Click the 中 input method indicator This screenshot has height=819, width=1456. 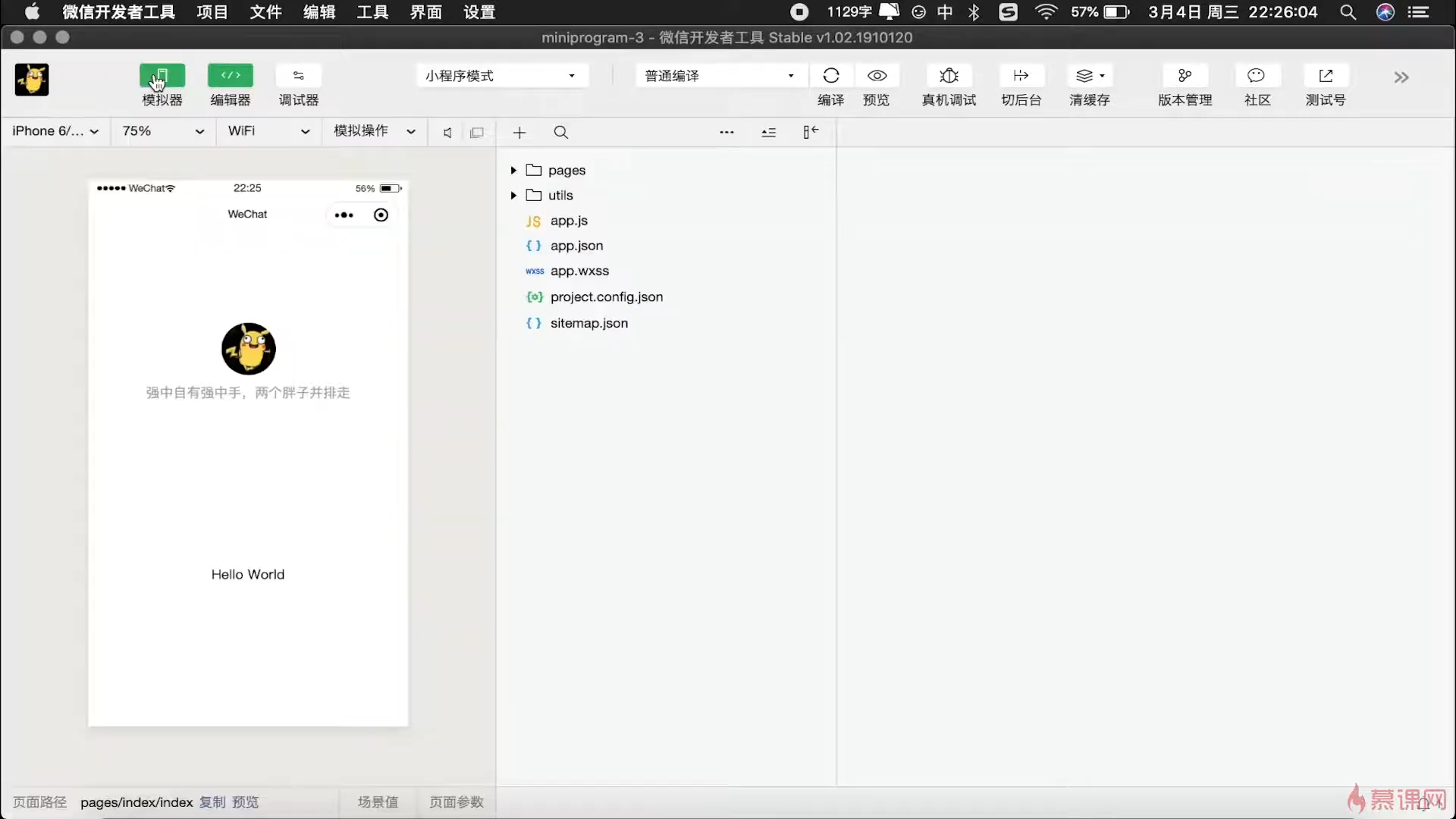[x=945, y=12]
